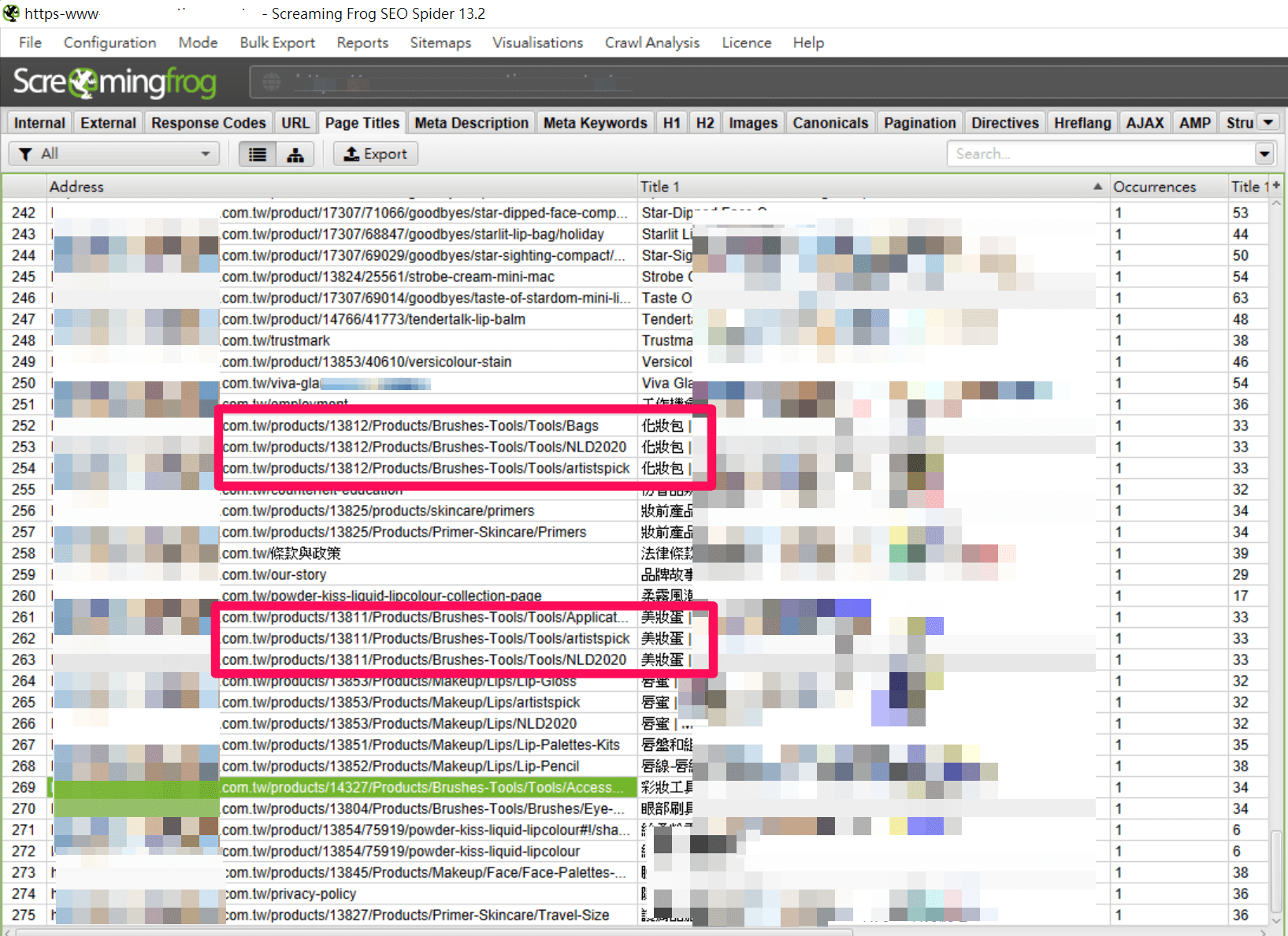Switch to the Meta Description tab
Viewport: 1288px width, 936px height.
pos(471,123)
